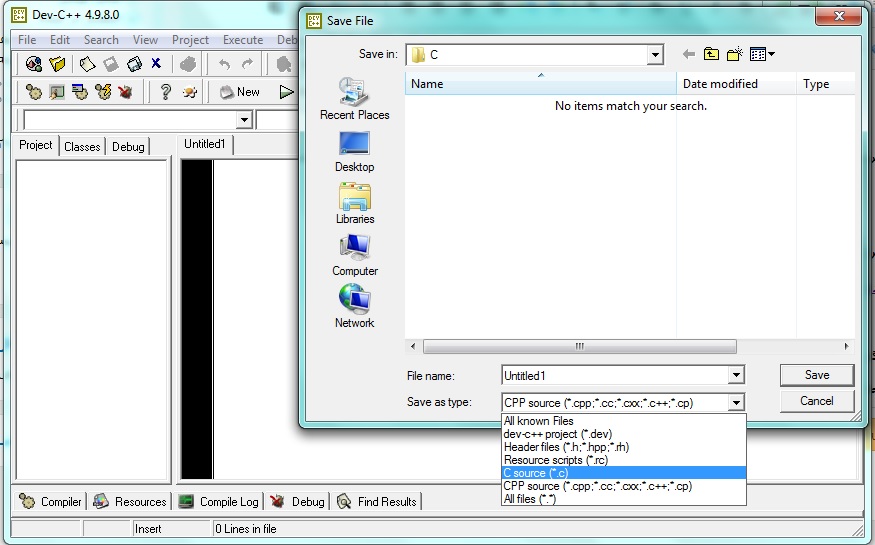Sort by Date modified column header
875x545 pixels.
(x=736, y=84)
